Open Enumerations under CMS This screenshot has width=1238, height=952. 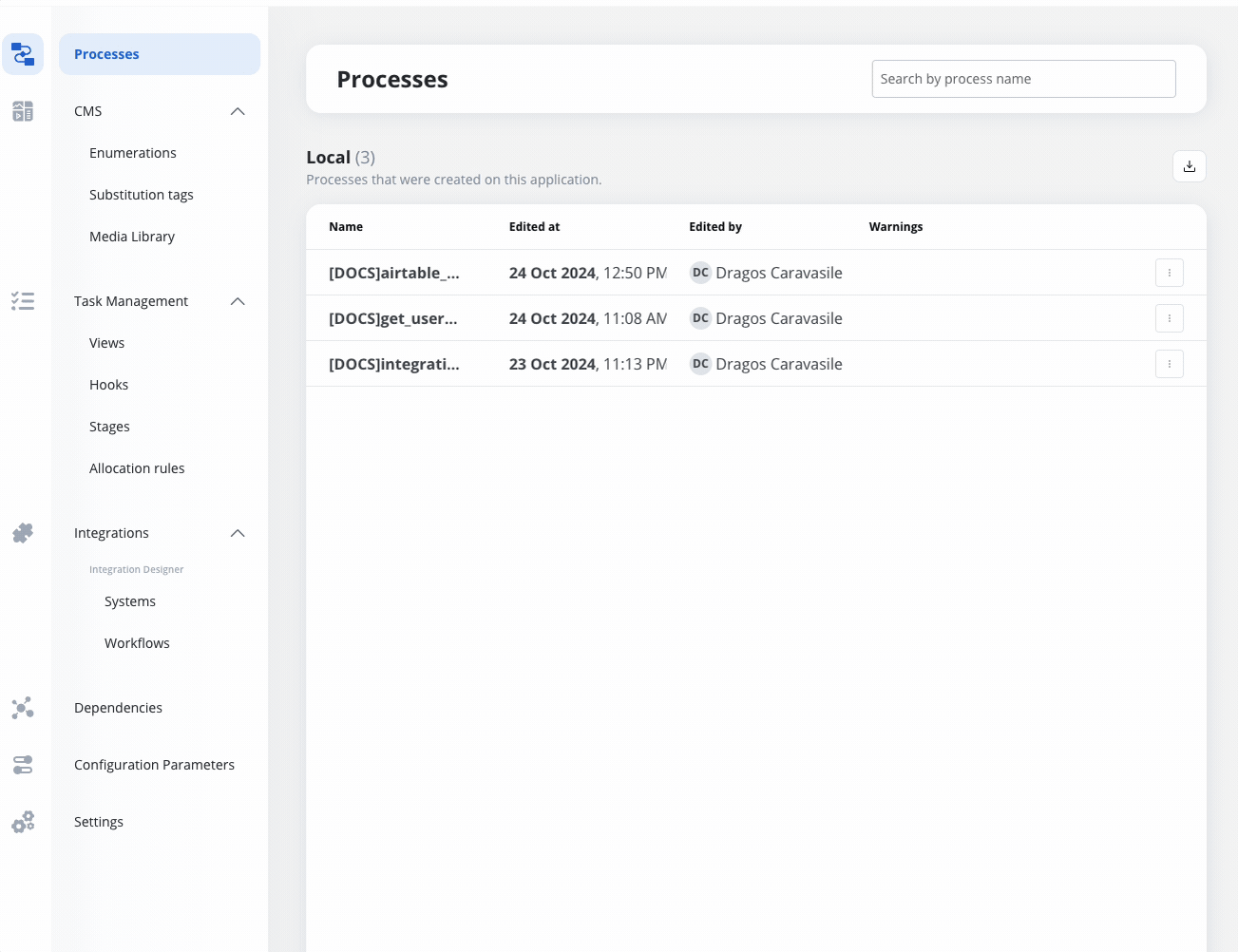click(133, 153)
